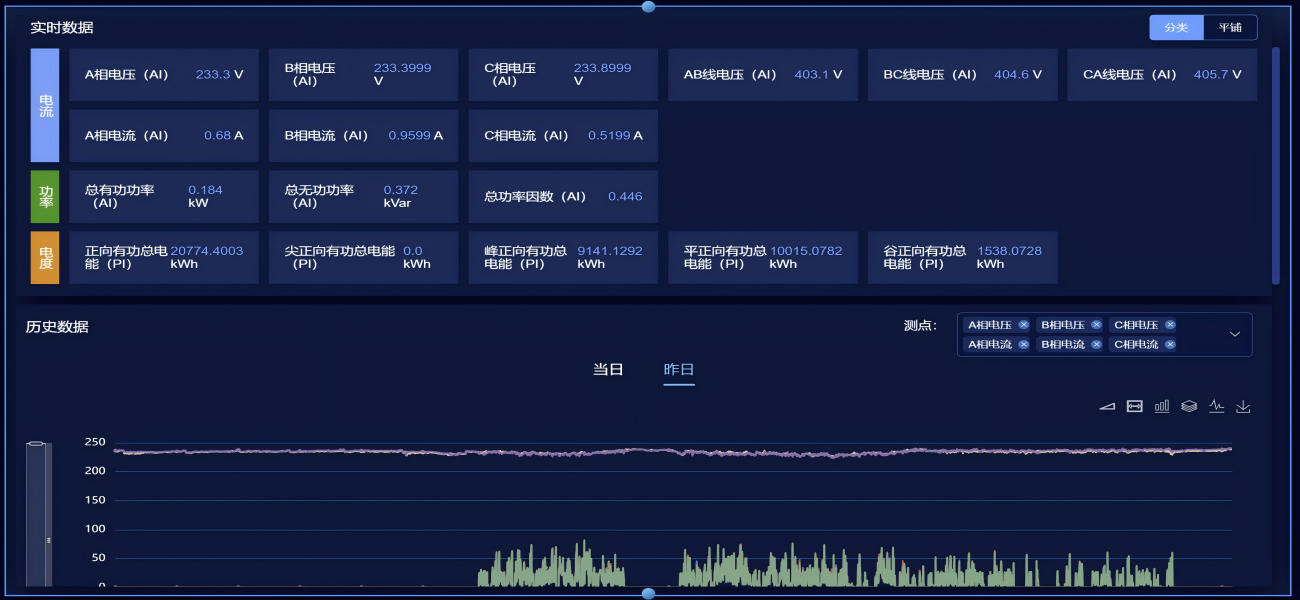This screenshot has width=1300, height=600.
Task: Remove A相电压 tag from 测点 selector
Action: (1023, 325)
